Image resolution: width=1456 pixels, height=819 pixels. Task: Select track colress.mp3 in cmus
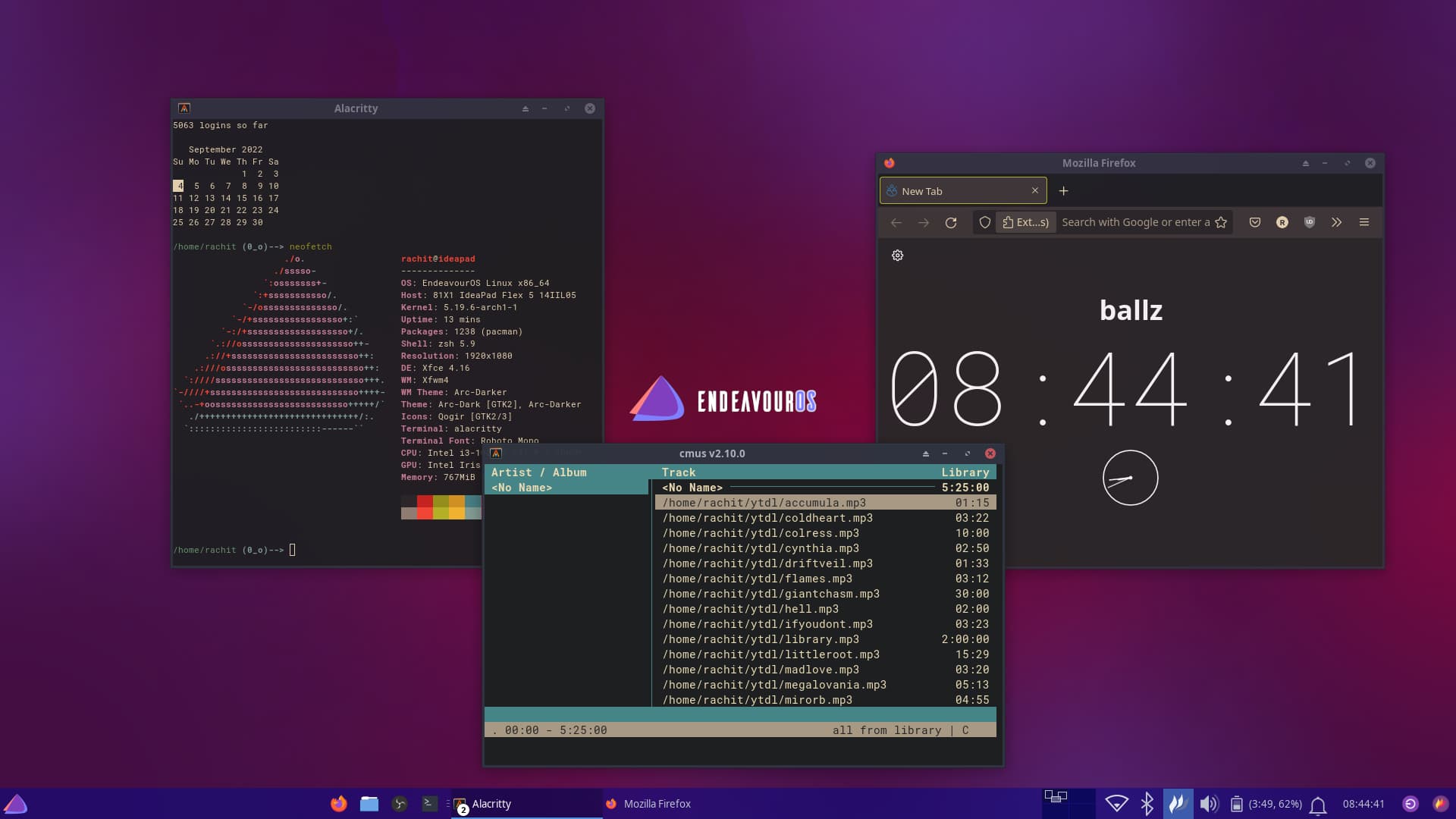825,533
